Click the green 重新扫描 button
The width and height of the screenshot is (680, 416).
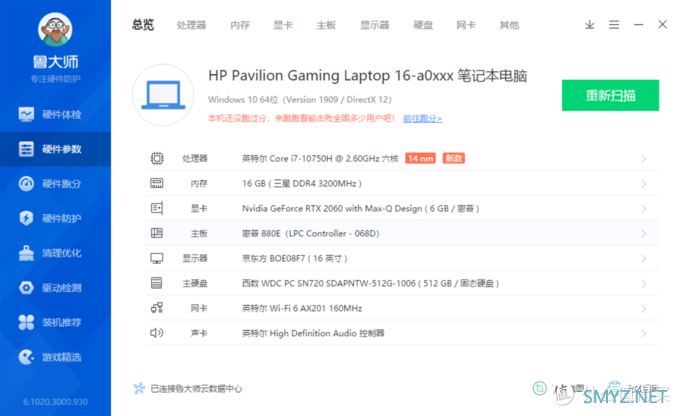(610, 95)
